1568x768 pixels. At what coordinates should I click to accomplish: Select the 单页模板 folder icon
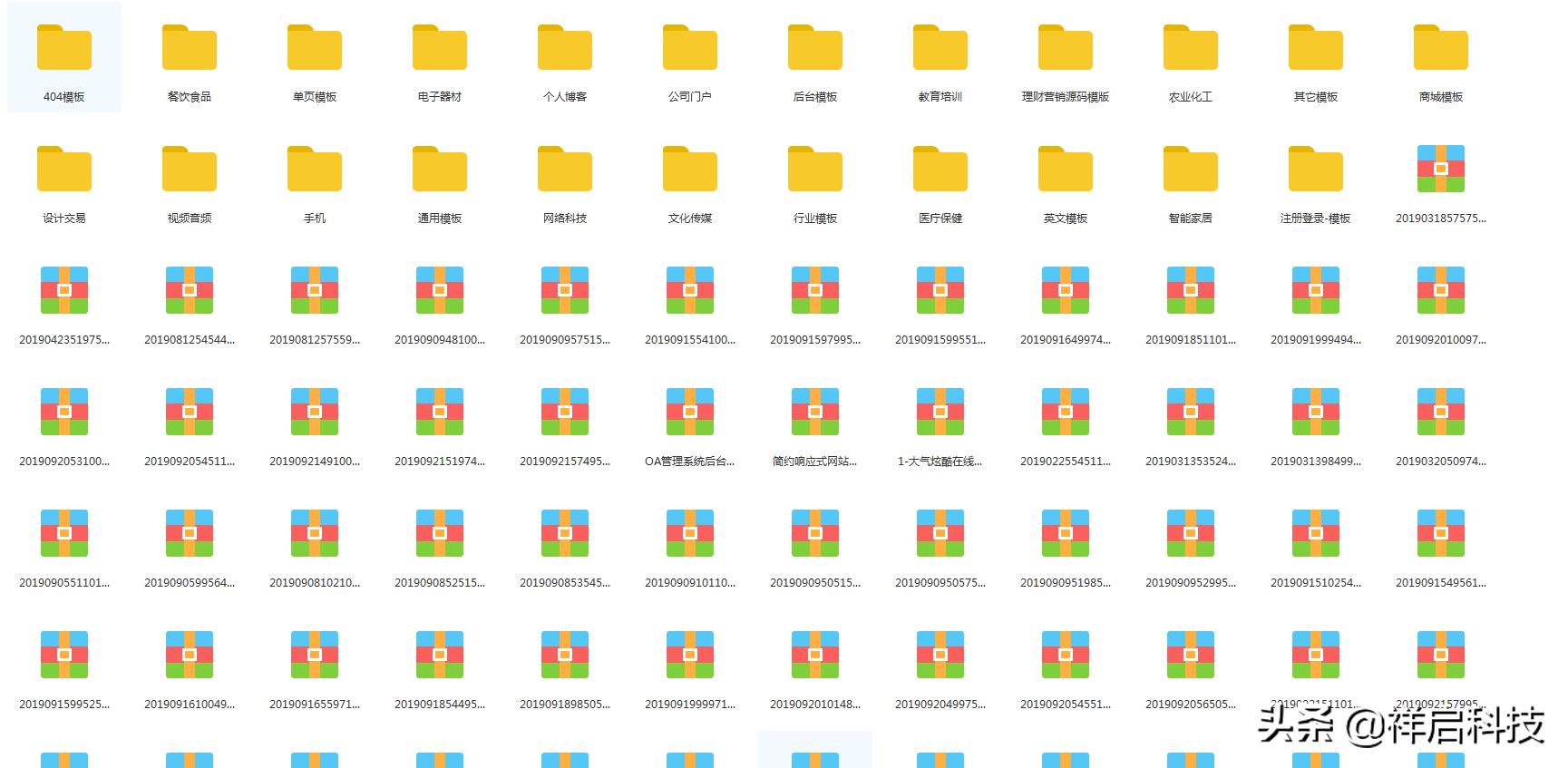[x=315, y=48]
